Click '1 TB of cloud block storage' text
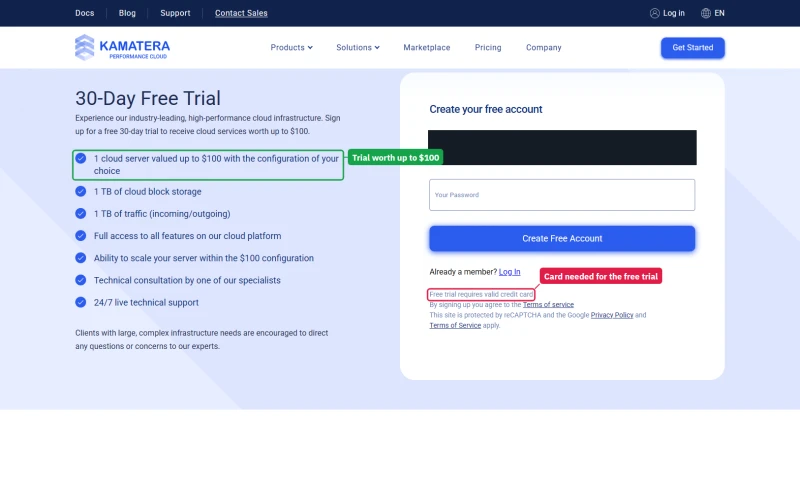Image resolution: width=800 pixels, height=485 pixels. tap(147, 192)
